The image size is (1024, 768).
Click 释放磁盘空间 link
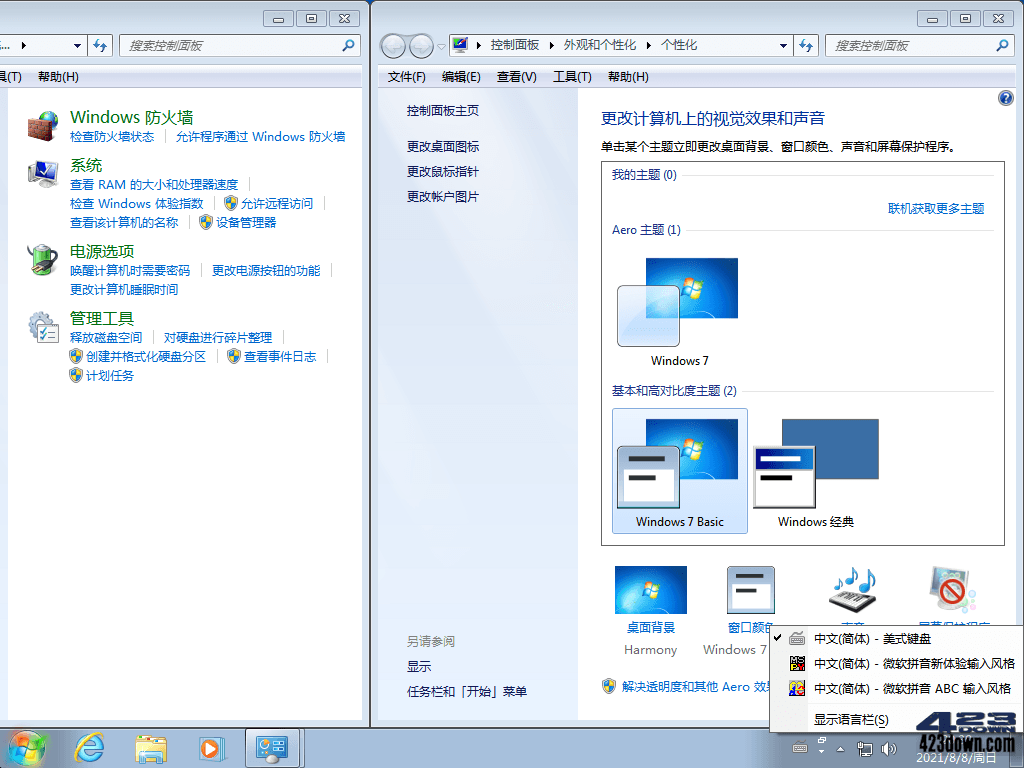[x=106, y=337]
